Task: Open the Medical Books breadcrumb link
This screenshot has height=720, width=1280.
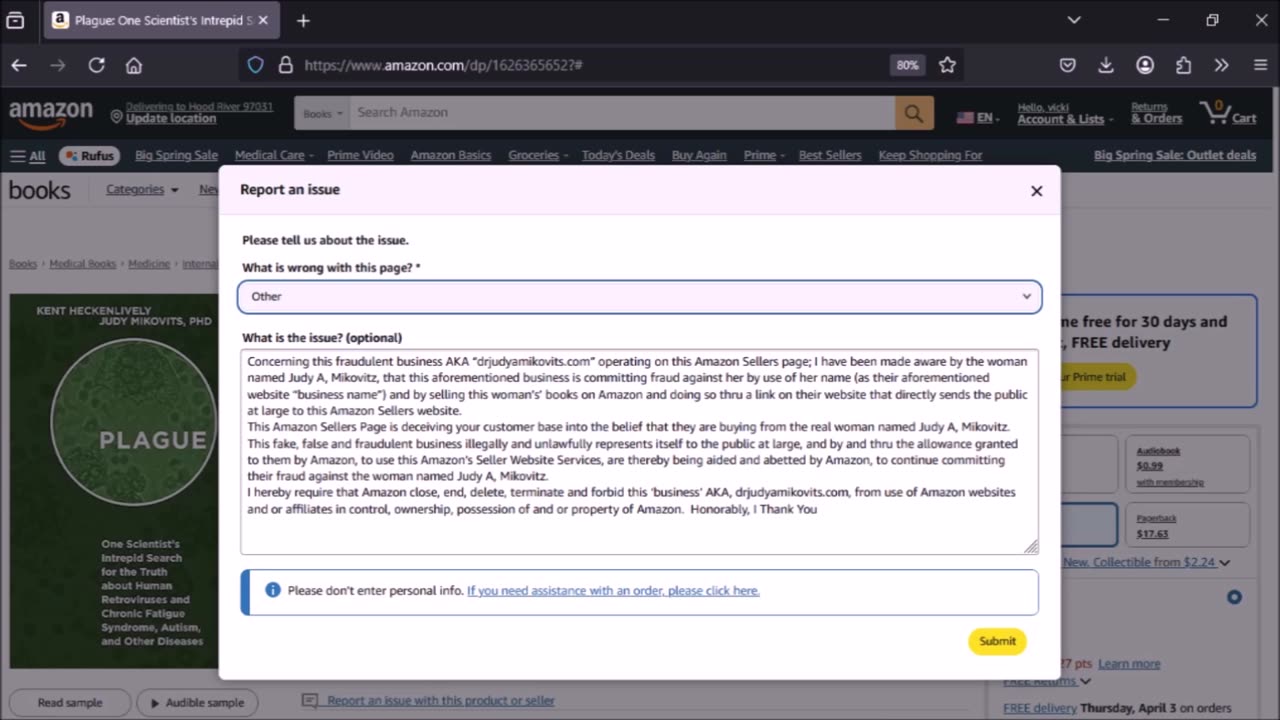Action: pyautogui.click(x=83, y=264)
